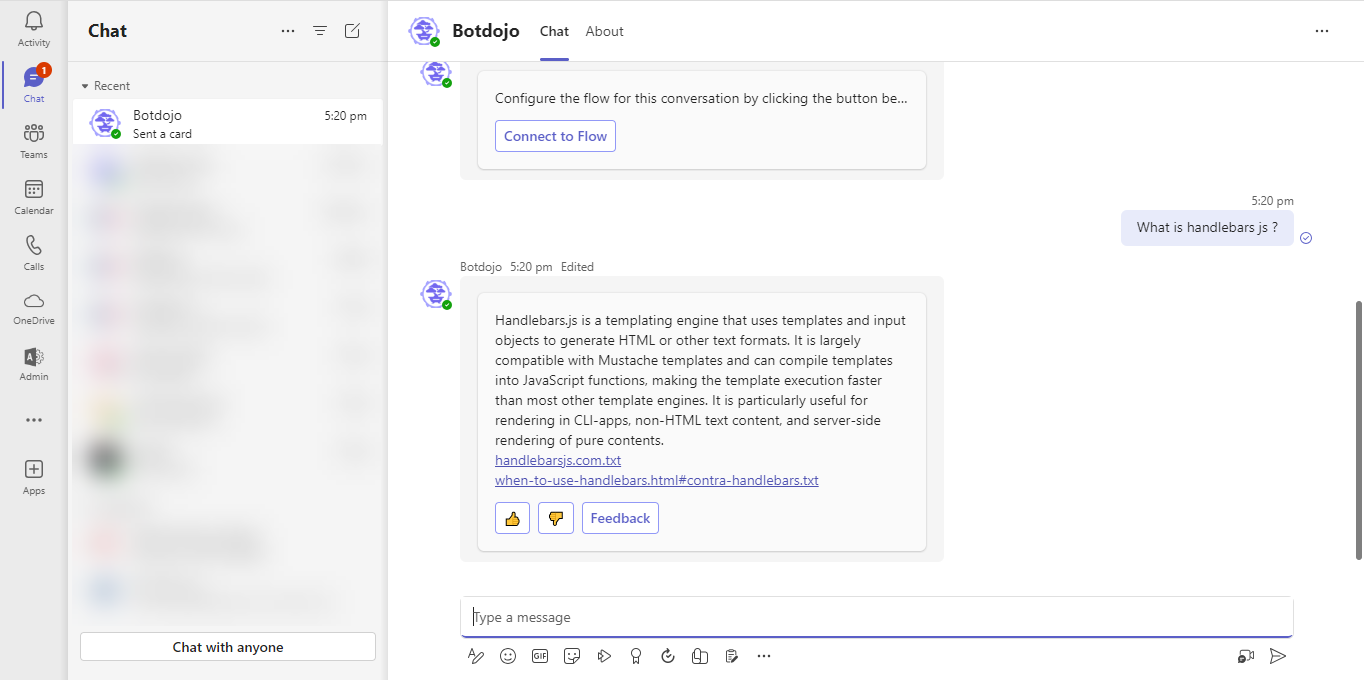Click the Botdojo avatar in header
This screenshot has height=680, width=1364.
[x=424, y=31]
